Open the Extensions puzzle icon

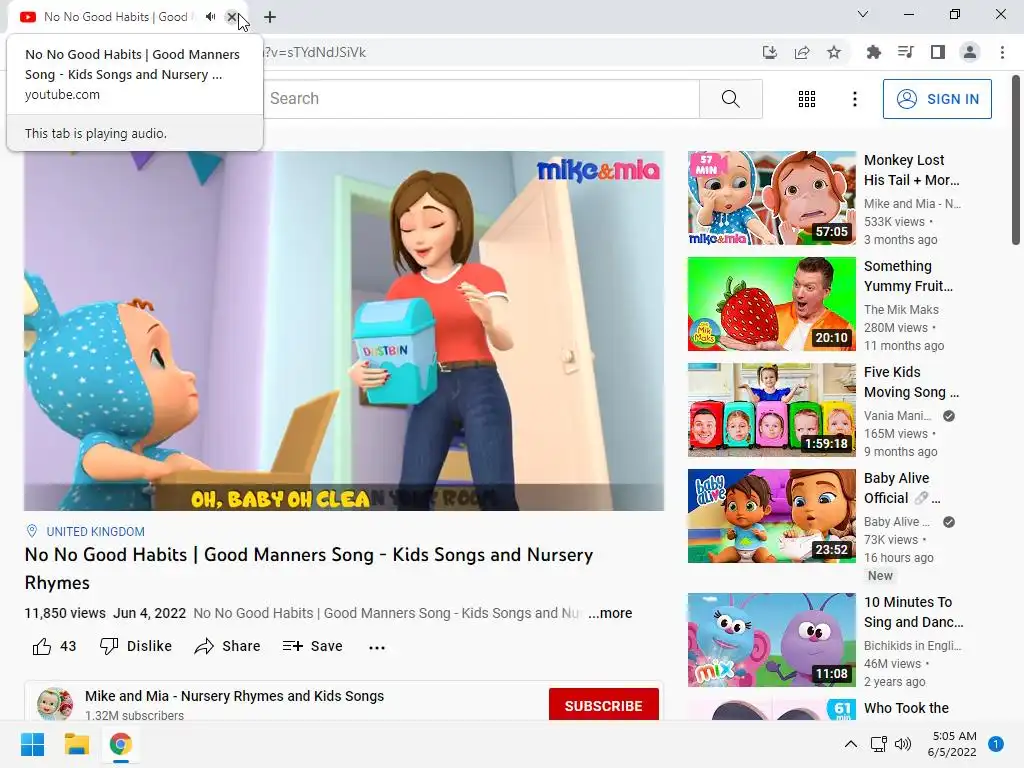pyautogui.click(x=873, y=52)
